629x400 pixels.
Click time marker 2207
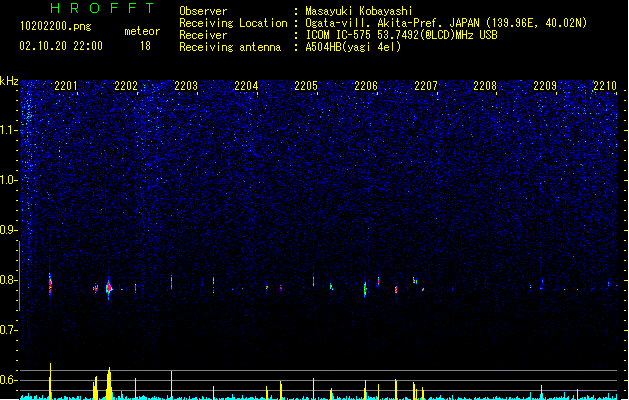tap(426, 86)
